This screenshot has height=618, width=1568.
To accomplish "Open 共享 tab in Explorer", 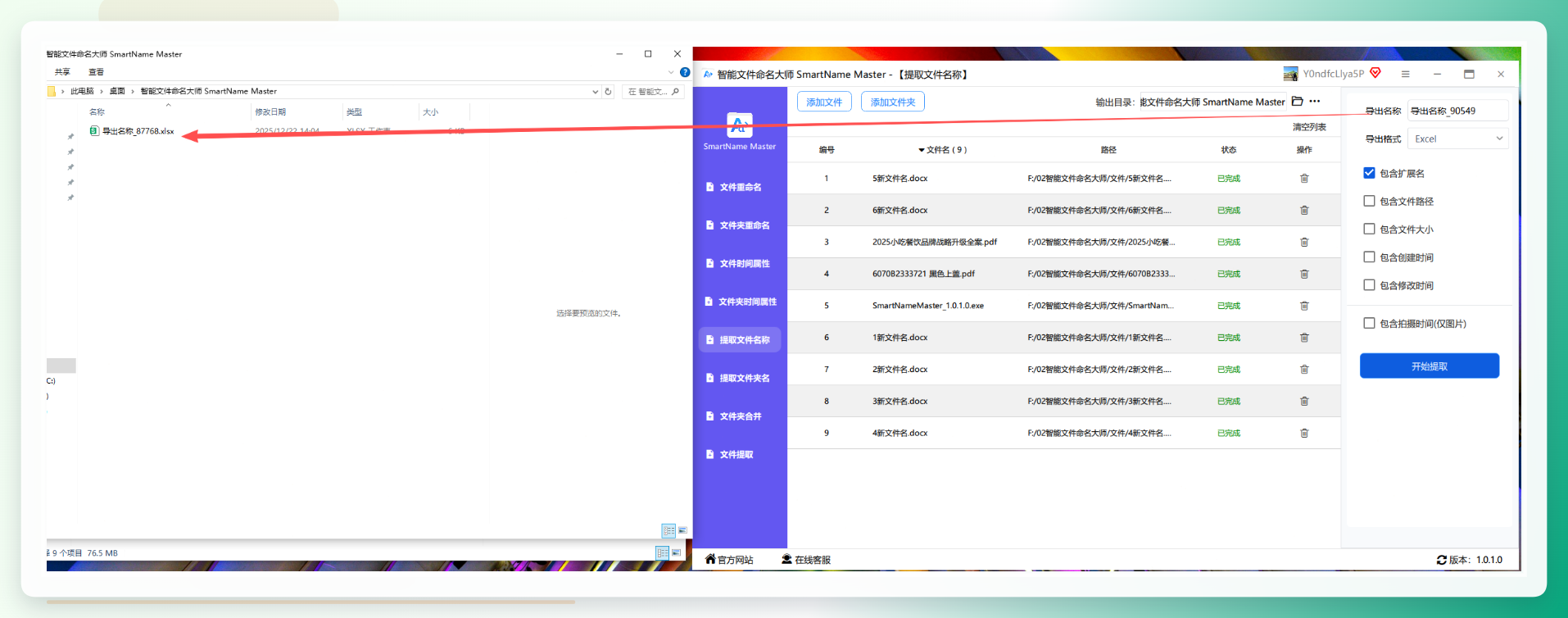I will 62,72.
